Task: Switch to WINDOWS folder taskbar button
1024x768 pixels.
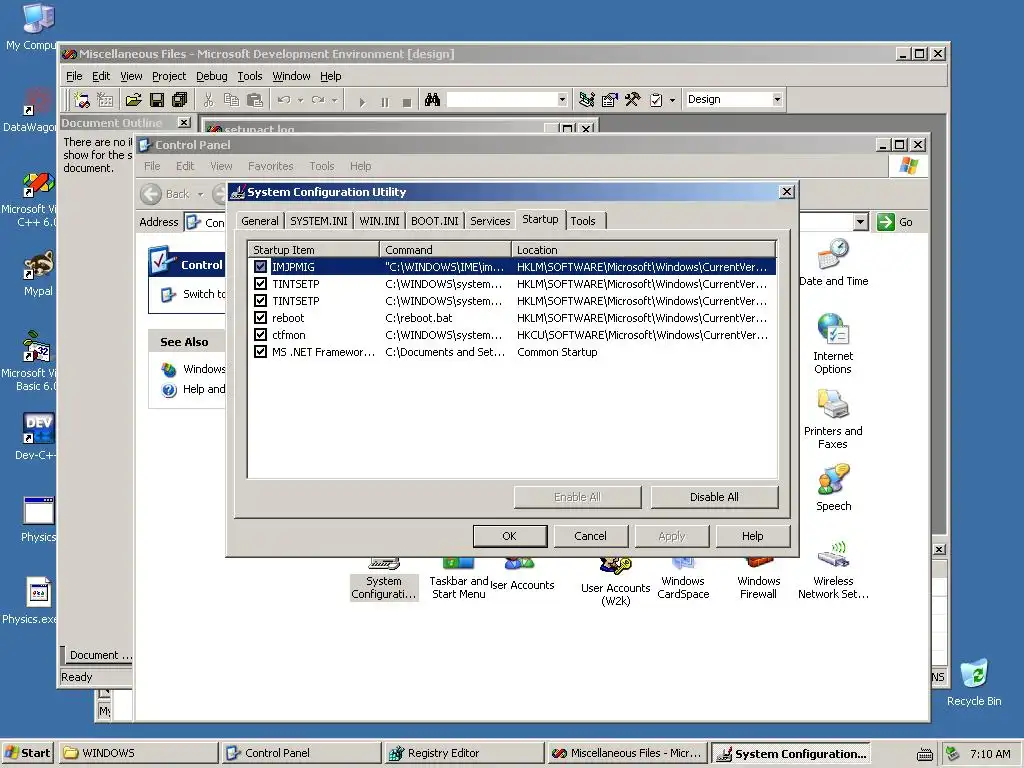Action: click(138, 753)
